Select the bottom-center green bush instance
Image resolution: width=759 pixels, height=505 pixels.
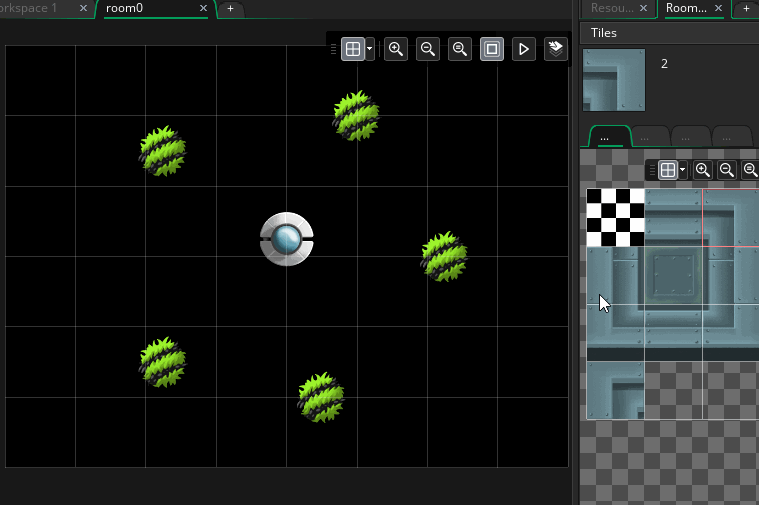tap(321, 398)
